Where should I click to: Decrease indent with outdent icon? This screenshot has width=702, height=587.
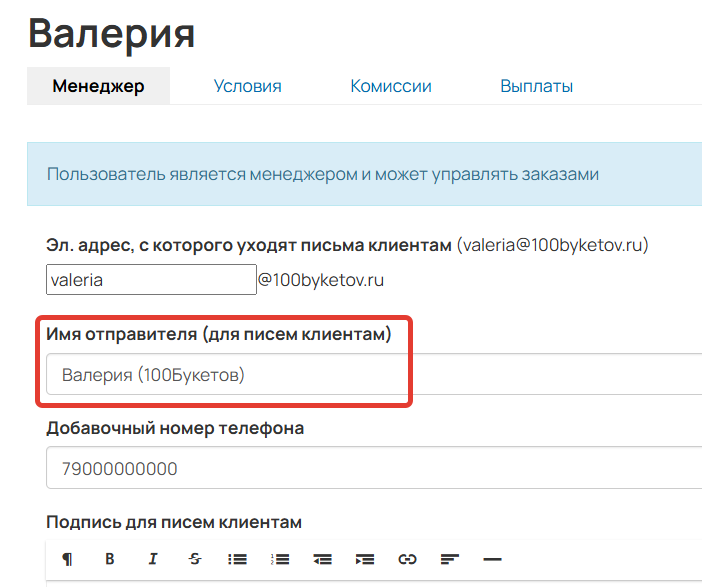(x=322, y=559)
